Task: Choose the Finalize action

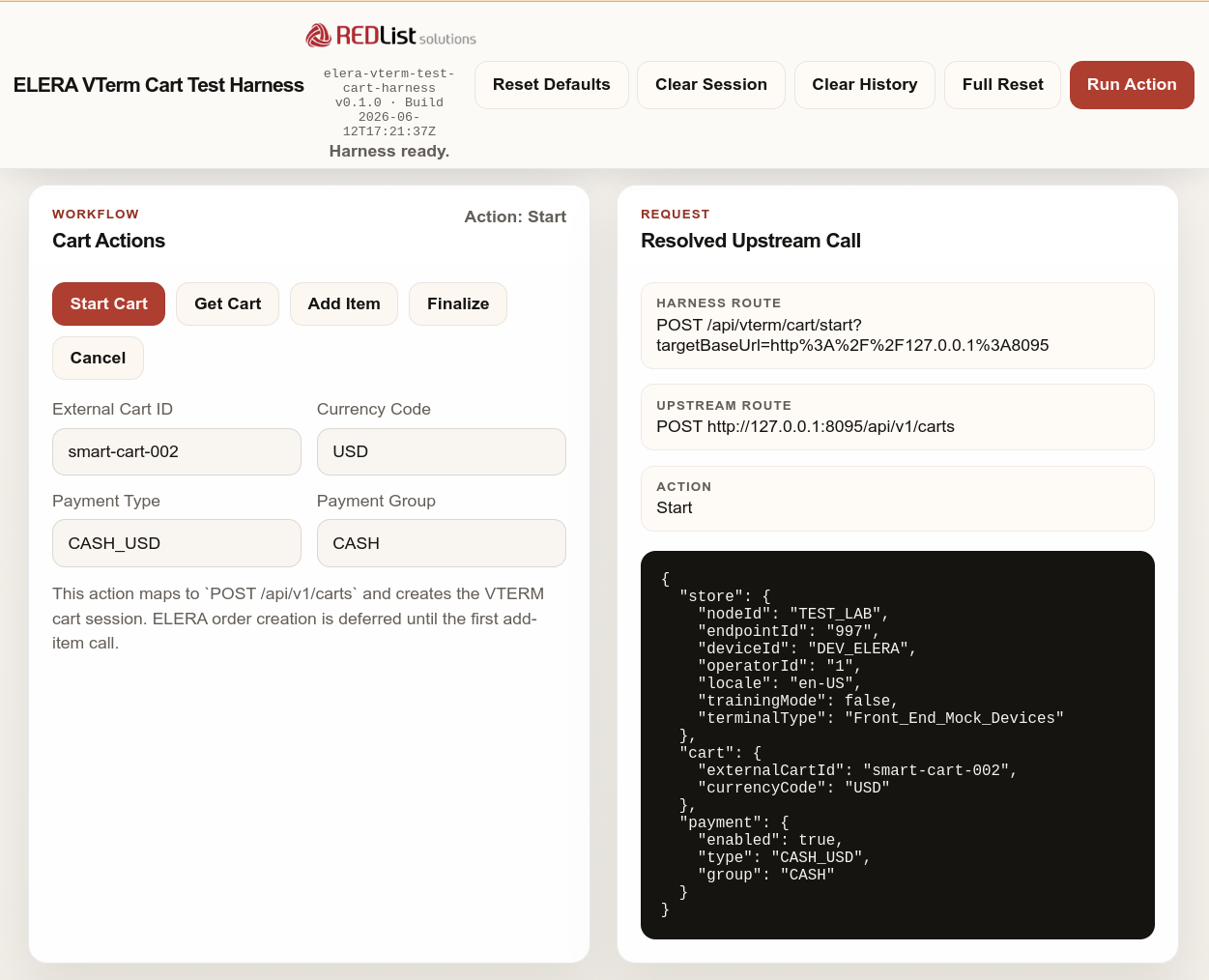Action: [458, 303]
